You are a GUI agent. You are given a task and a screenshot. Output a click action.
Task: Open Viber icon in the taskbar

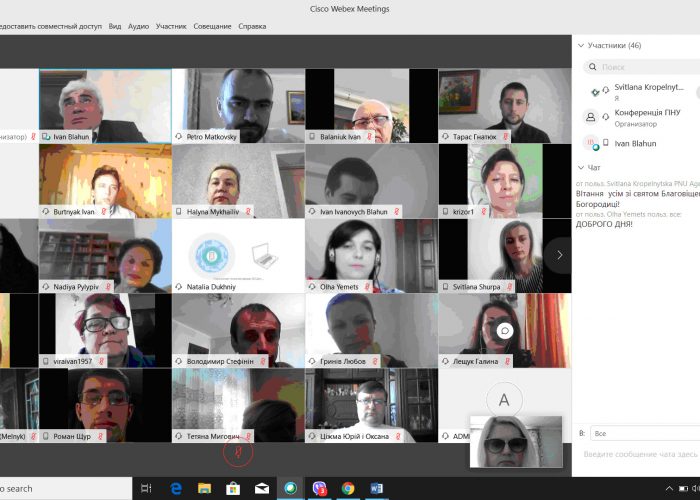point(320,488)
